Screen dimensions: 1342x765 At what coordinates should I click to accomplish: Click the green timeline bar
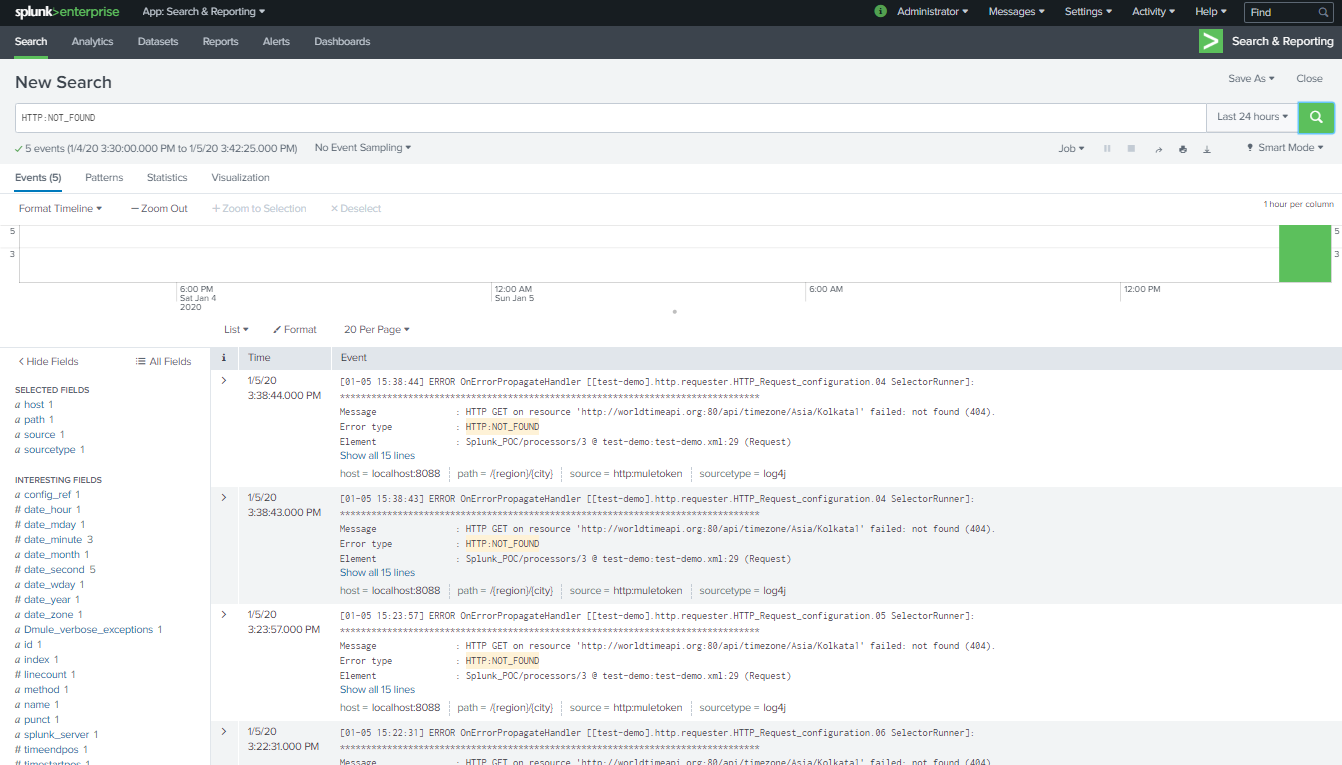click(x=1305, y=254)
